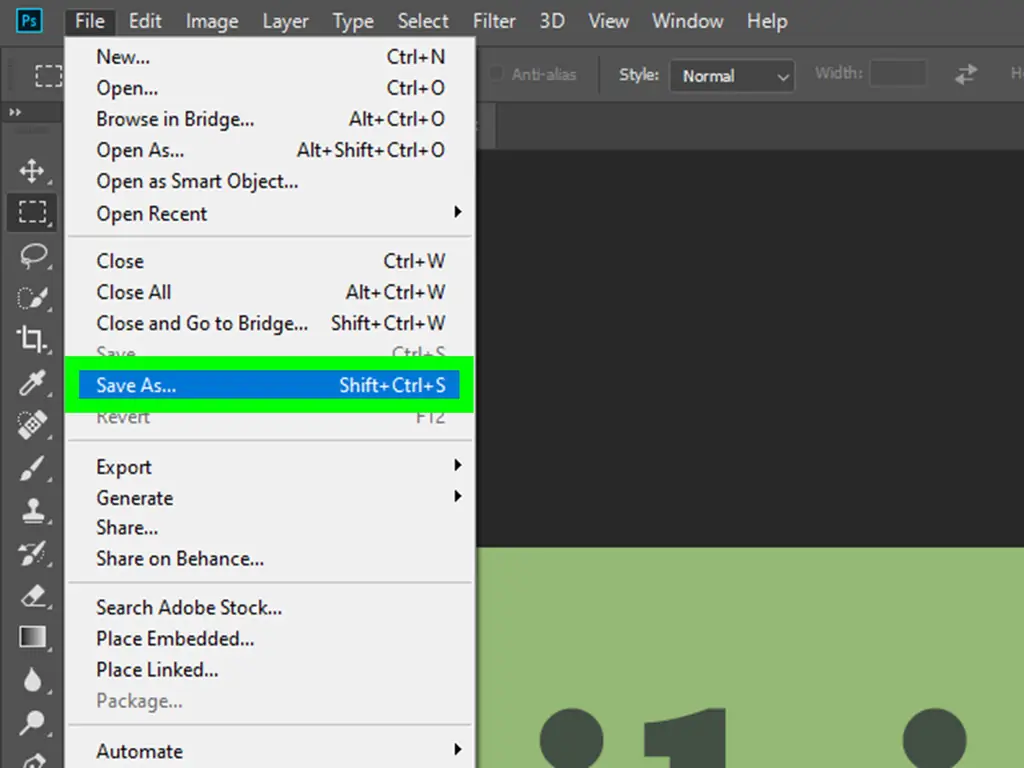Select the Crop tool

point(31,340)
